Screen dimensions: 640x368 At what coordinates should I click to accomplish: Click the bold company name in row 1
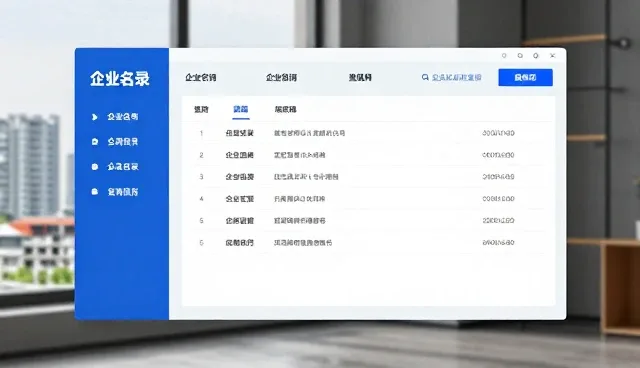[x=240, y=133]
